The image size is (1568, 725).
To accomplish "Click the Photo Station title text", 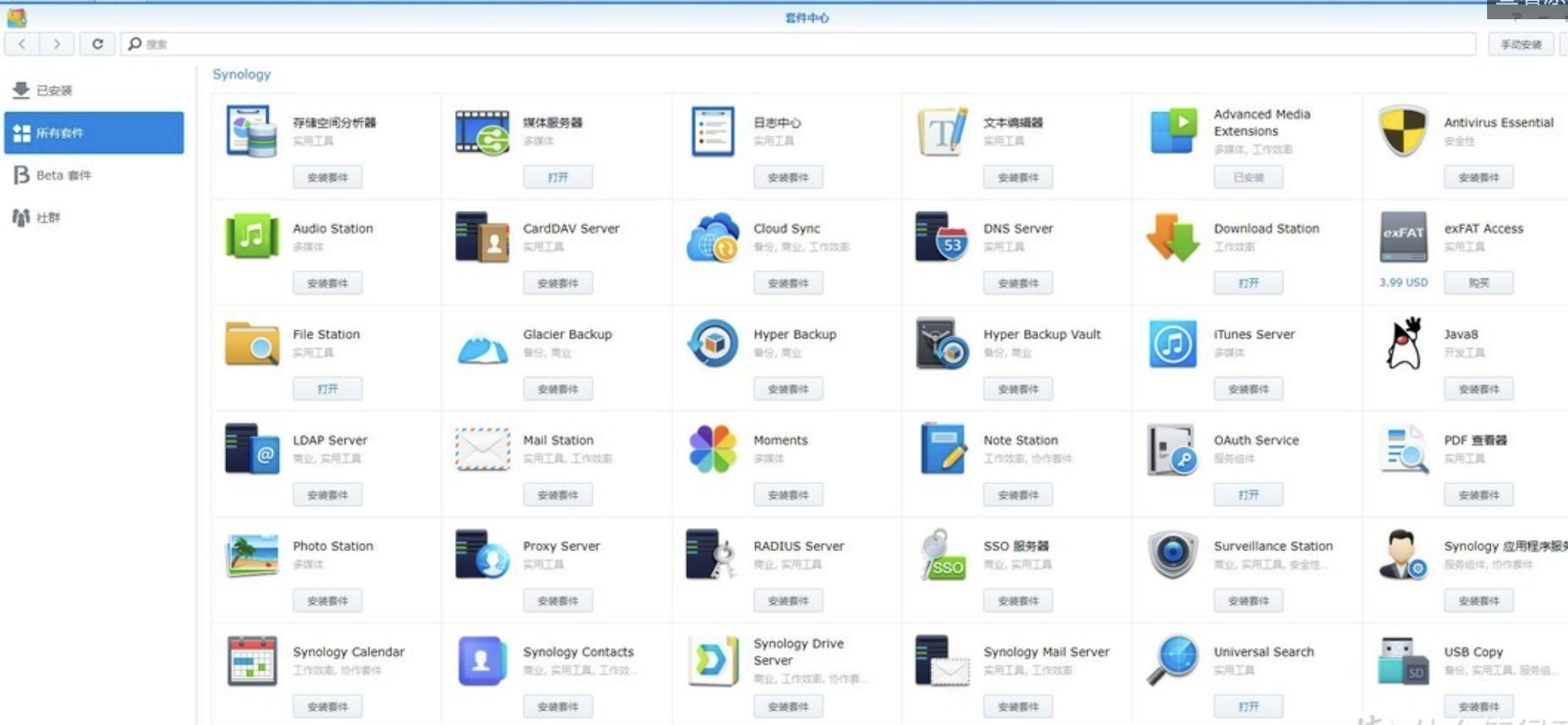I will [x=333, y=546].
